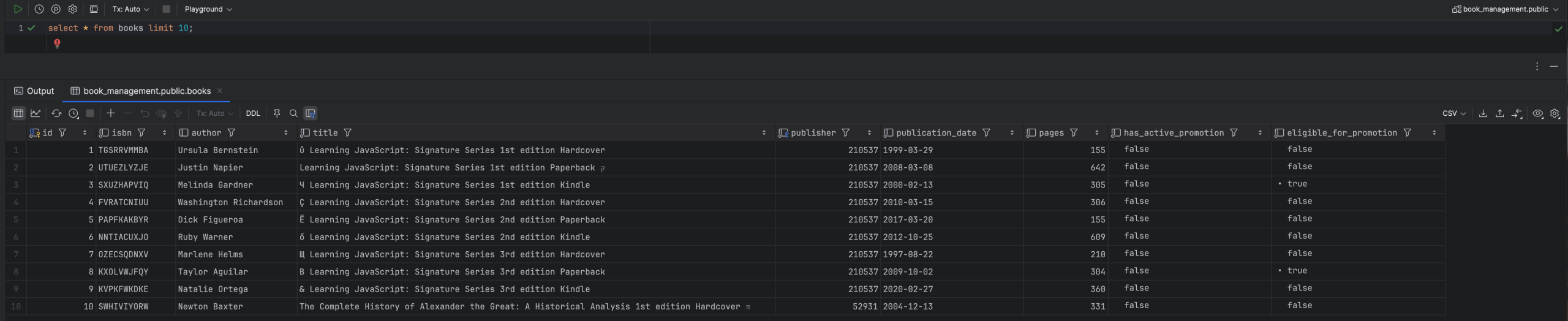Image resolution: width=1568 pixels, height=321 pixels.
Task: Expand the Tx: Auto transaction dropdown in editor toolbar
Action: (130, 9)
